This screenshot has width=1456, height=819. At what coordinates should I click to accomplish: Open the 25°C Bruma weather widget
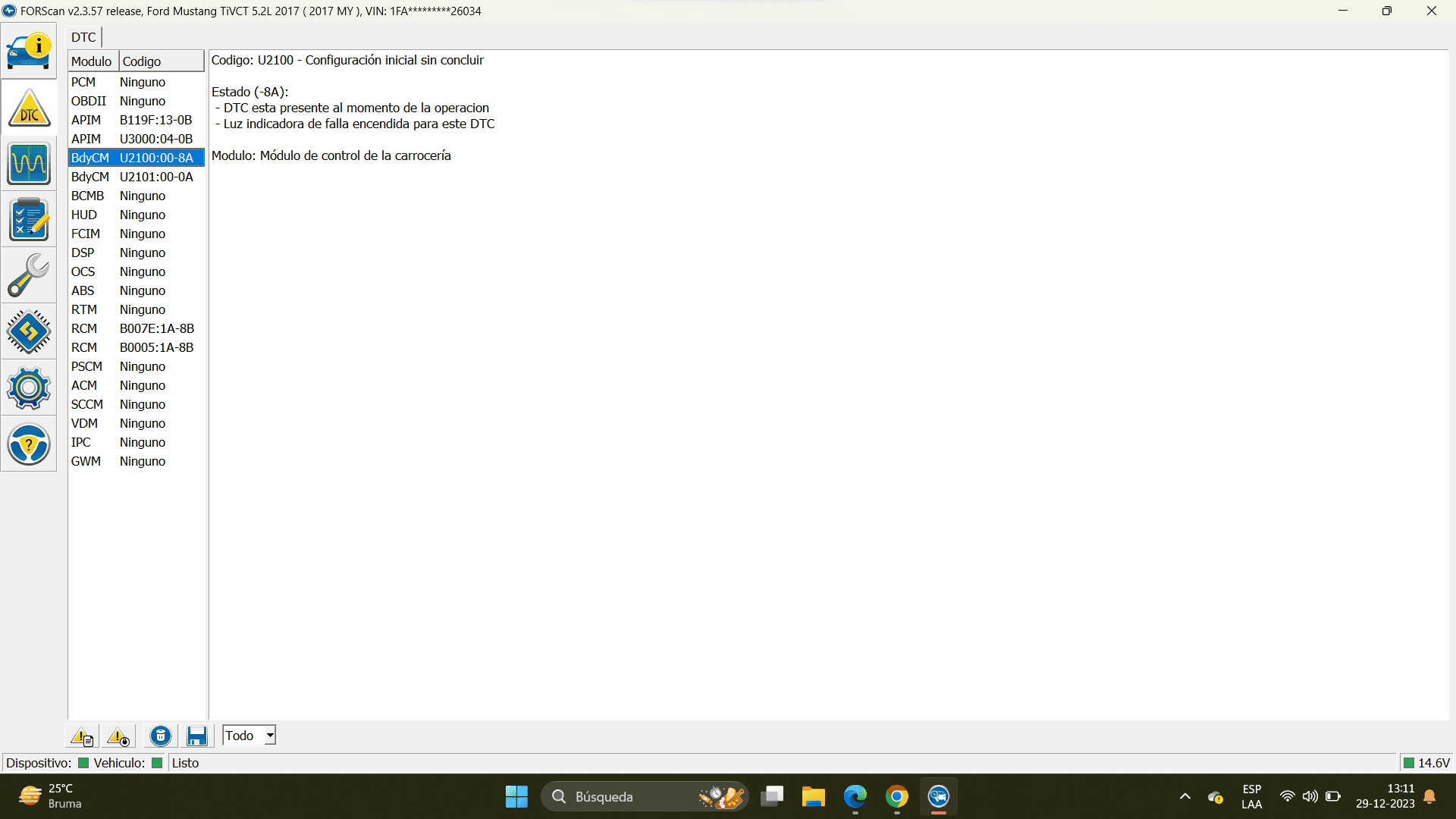tap(52, 796)
